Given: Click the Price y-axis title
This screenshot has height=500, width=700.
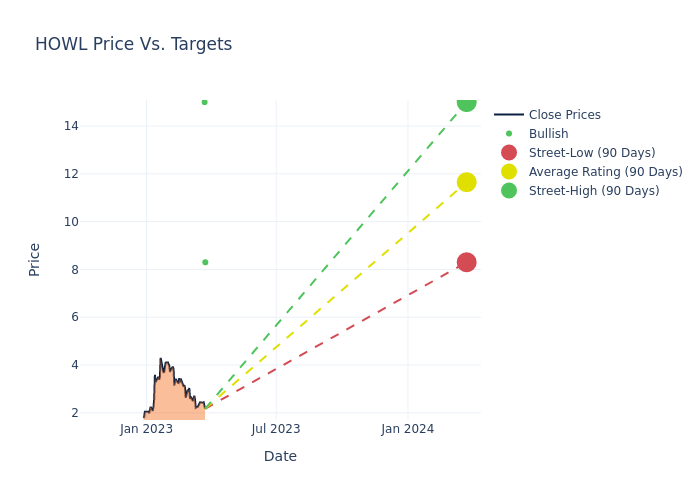Looking at the screenshot, I should coord(34,259).
